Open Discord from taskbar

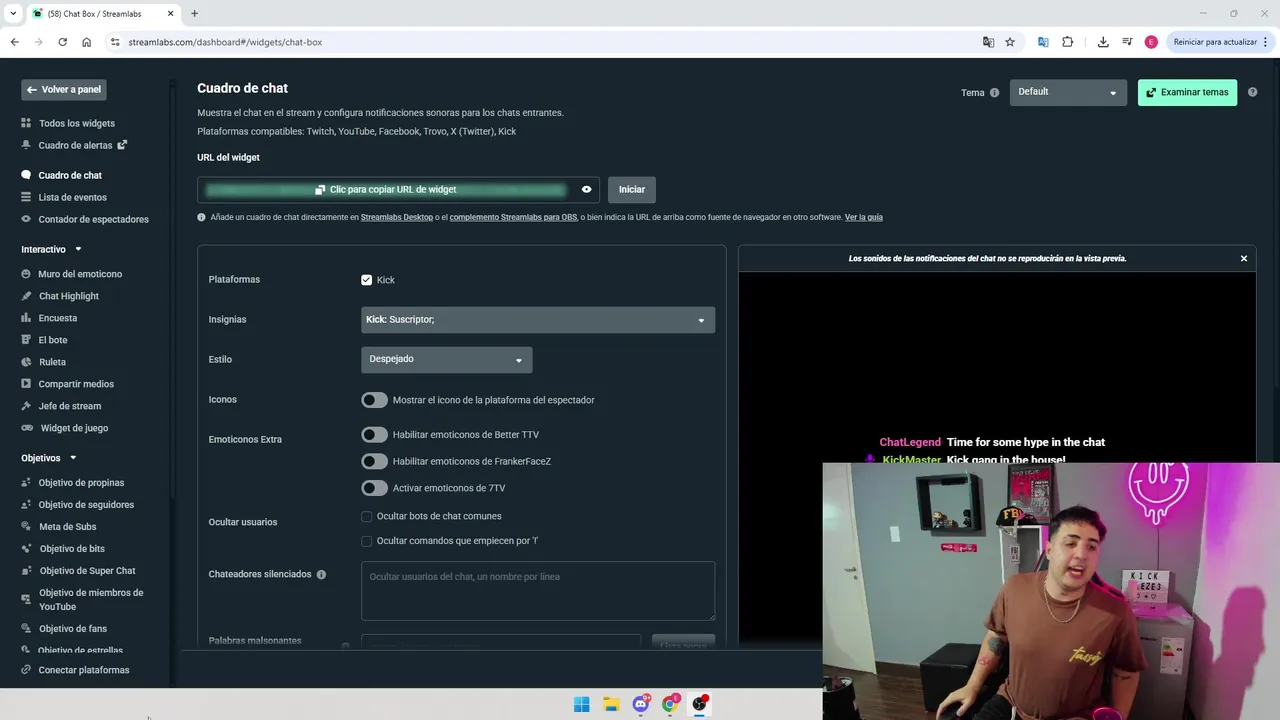click(x=641, y=704)
